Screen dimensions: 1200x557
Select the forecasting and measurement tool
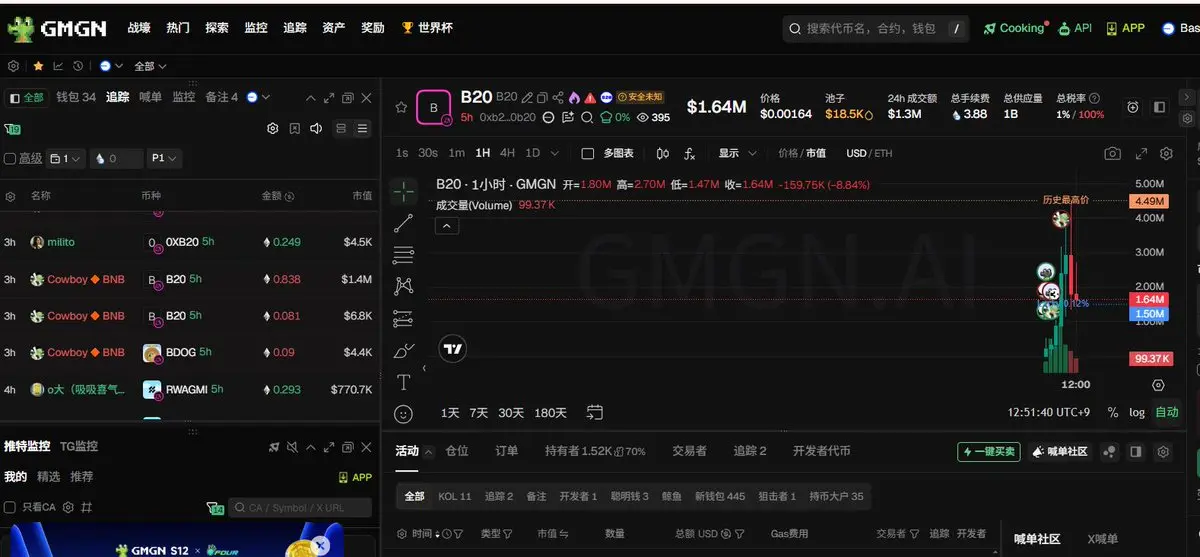pyautogui.click(x=404, y=319)
